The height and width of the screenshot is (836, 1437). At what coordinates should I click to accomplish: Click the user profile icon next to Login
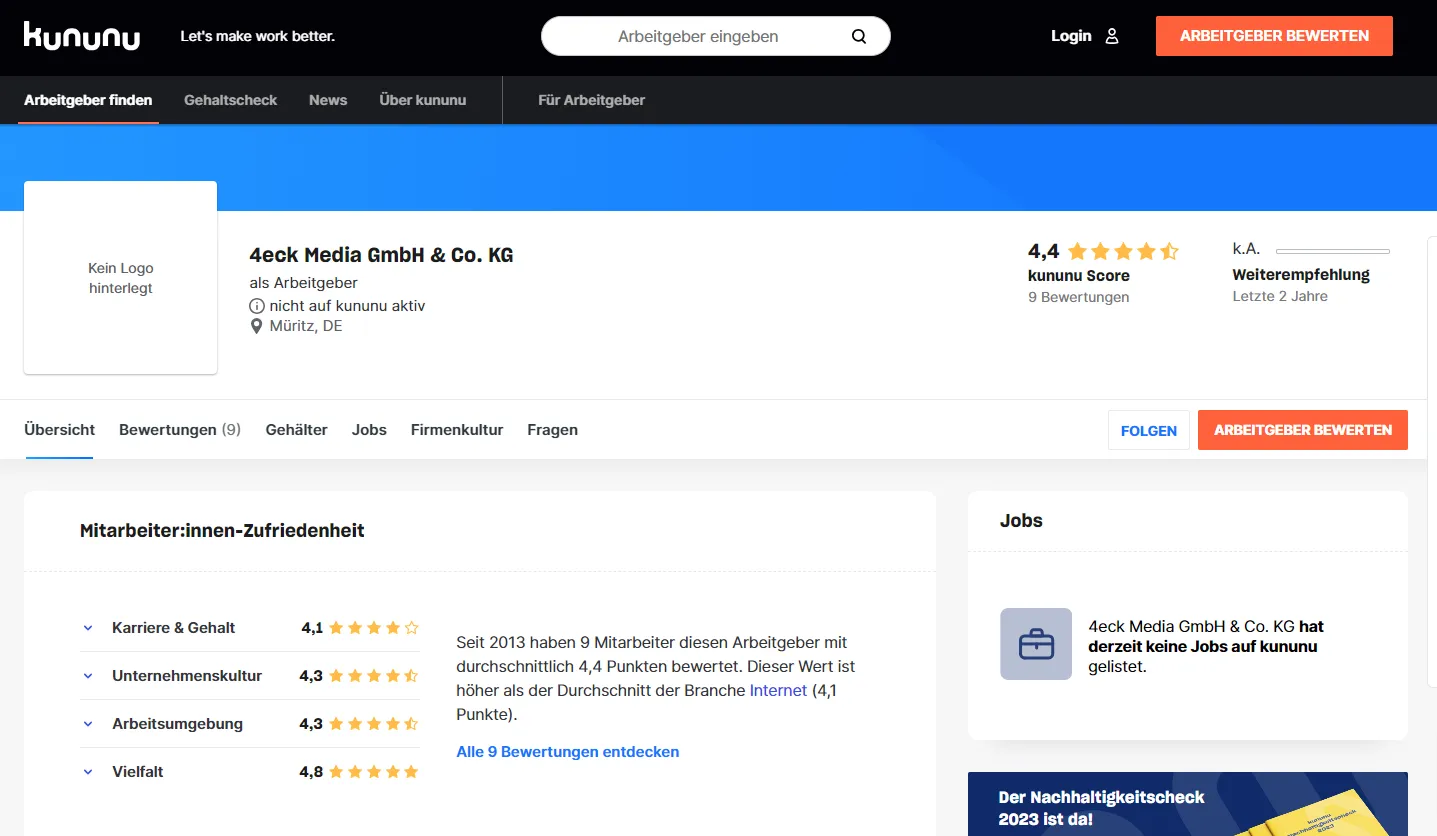click(1112, 36)
